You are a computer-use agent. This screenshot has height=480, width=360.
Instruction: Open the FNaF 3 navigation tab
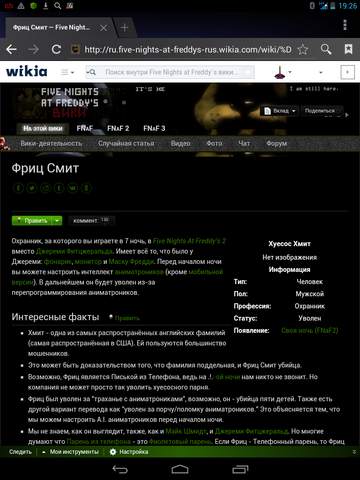154,128
